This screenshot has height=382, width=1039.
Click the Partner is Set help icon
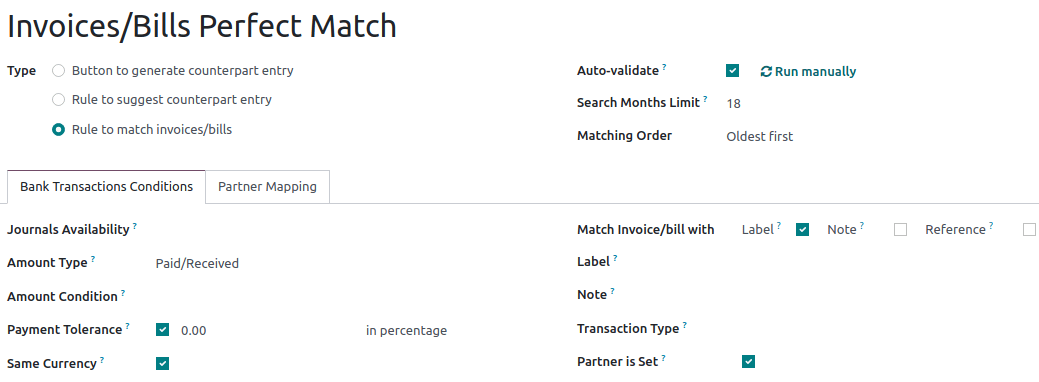coord(663,359)
